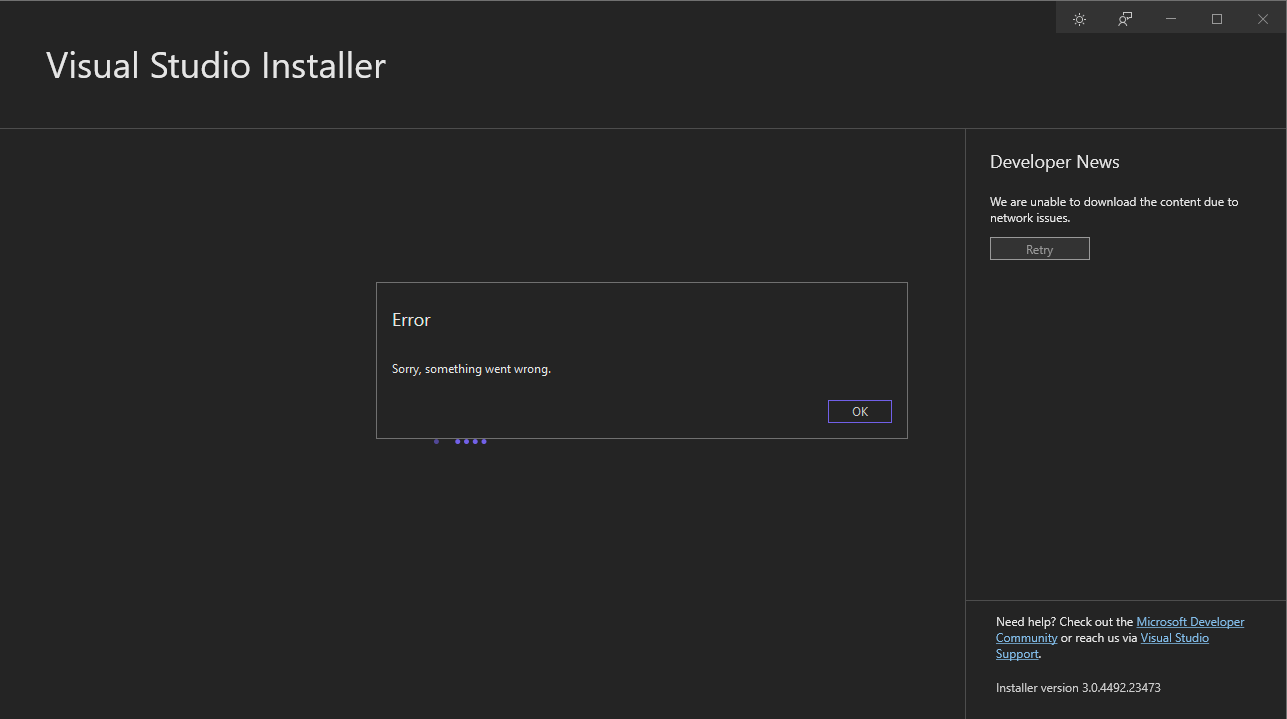
Task: Close the Visual Studio Installer window
Action: click(1263, 19)
